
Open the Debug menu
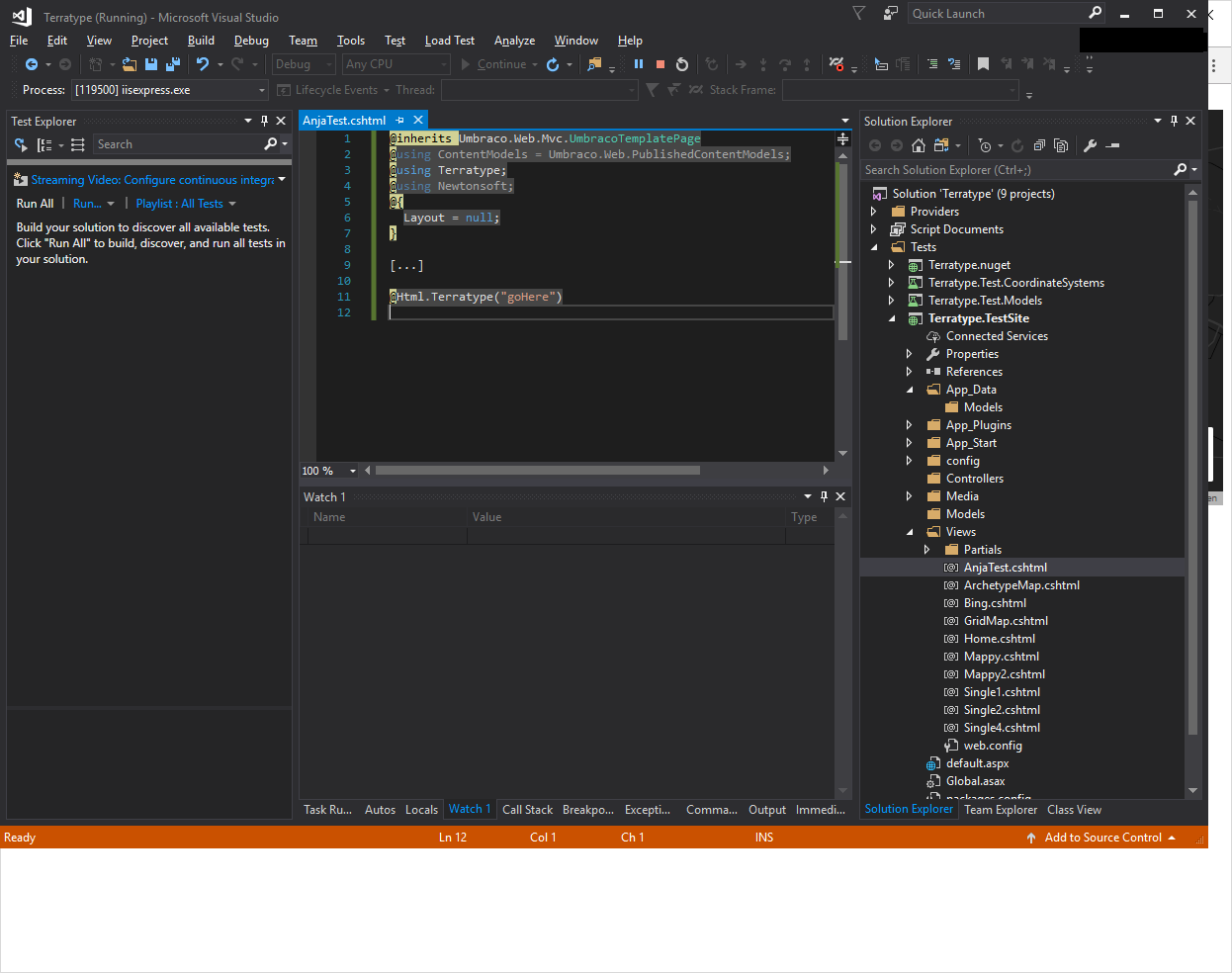pos(251,41)
